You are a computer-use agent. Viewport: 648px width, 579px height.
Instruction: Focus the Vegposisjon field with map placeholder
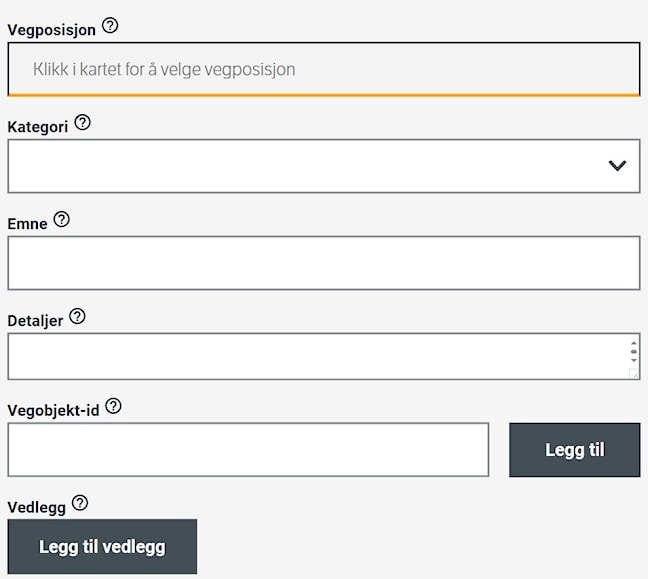(x=324, y=69)
